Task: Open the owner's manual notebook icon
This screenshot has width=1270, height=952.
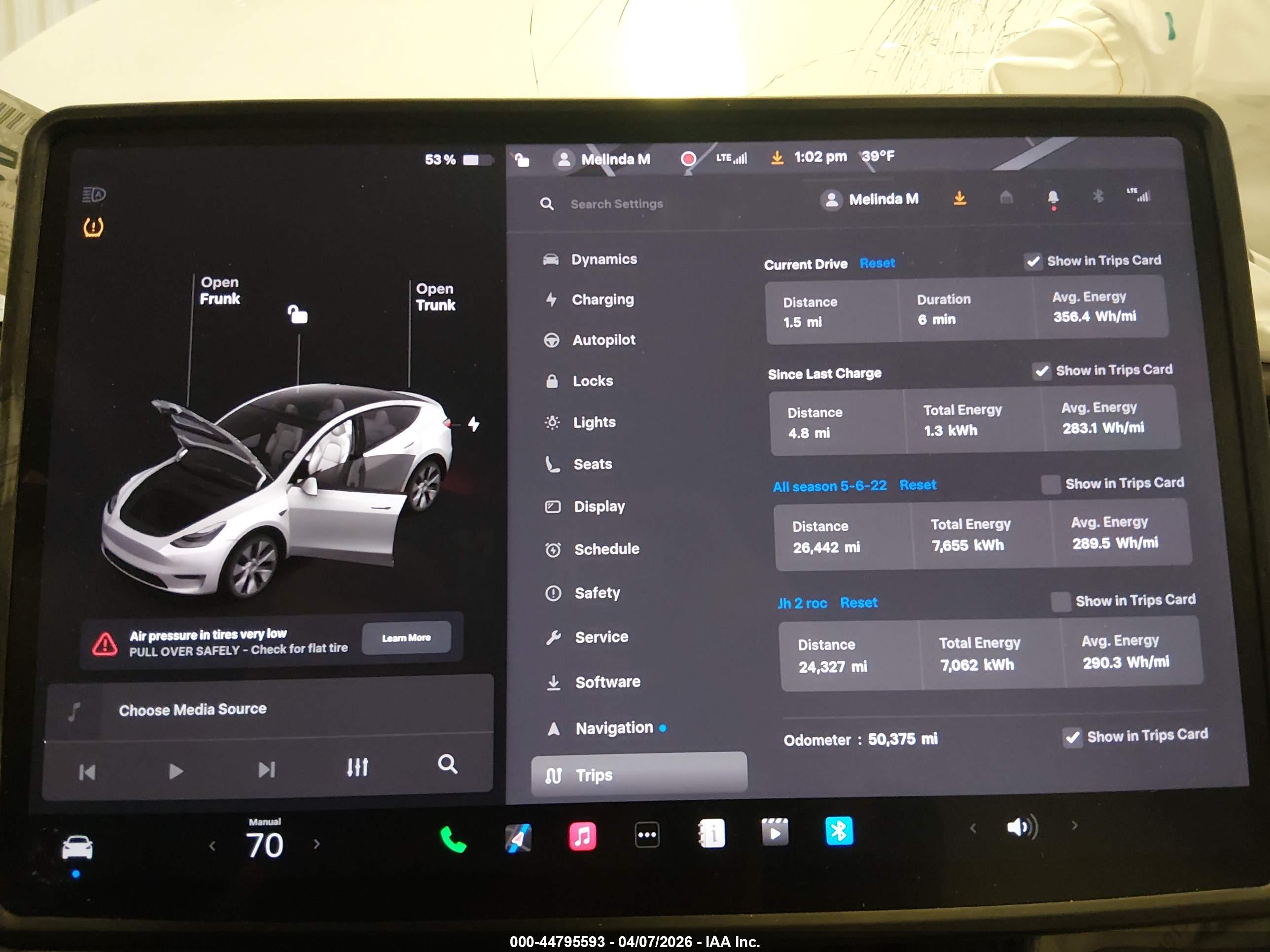Action: [x=711, y=833]
